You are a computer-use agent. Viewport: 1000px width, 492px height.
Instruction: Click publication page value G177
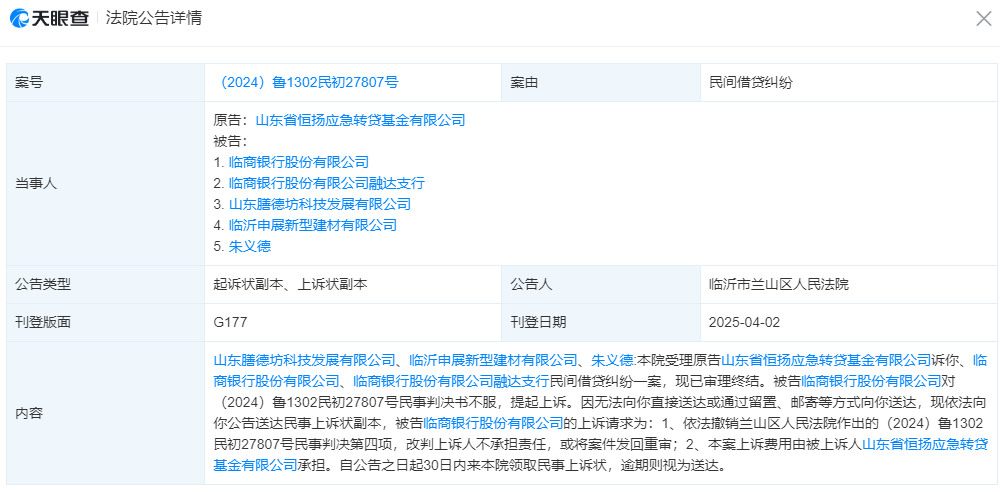click(x=230, y=322)
